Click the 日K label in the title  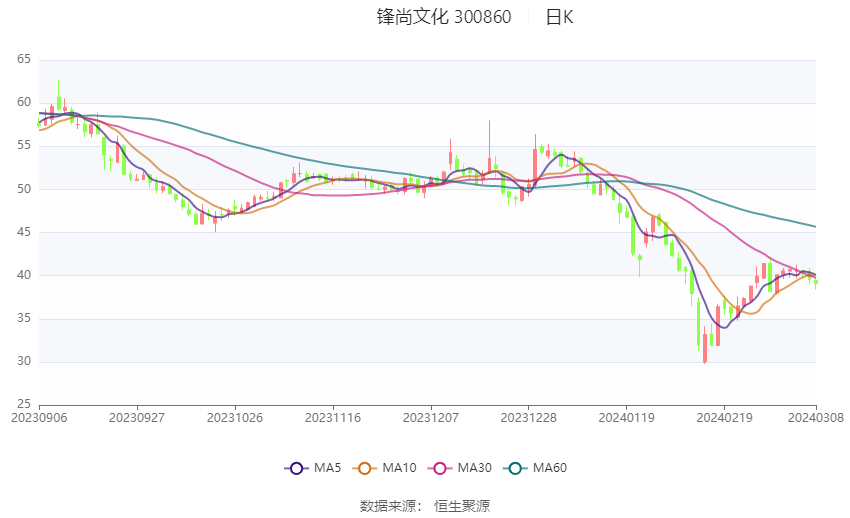559,17
